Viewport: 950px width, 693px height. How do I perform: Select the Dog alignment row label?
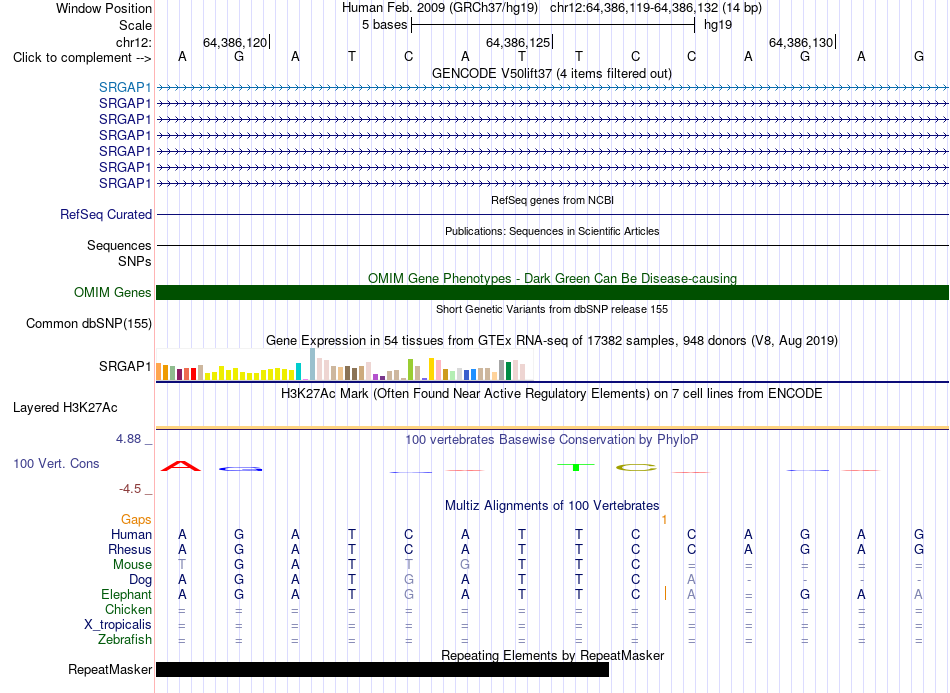[x=141, y=580]
